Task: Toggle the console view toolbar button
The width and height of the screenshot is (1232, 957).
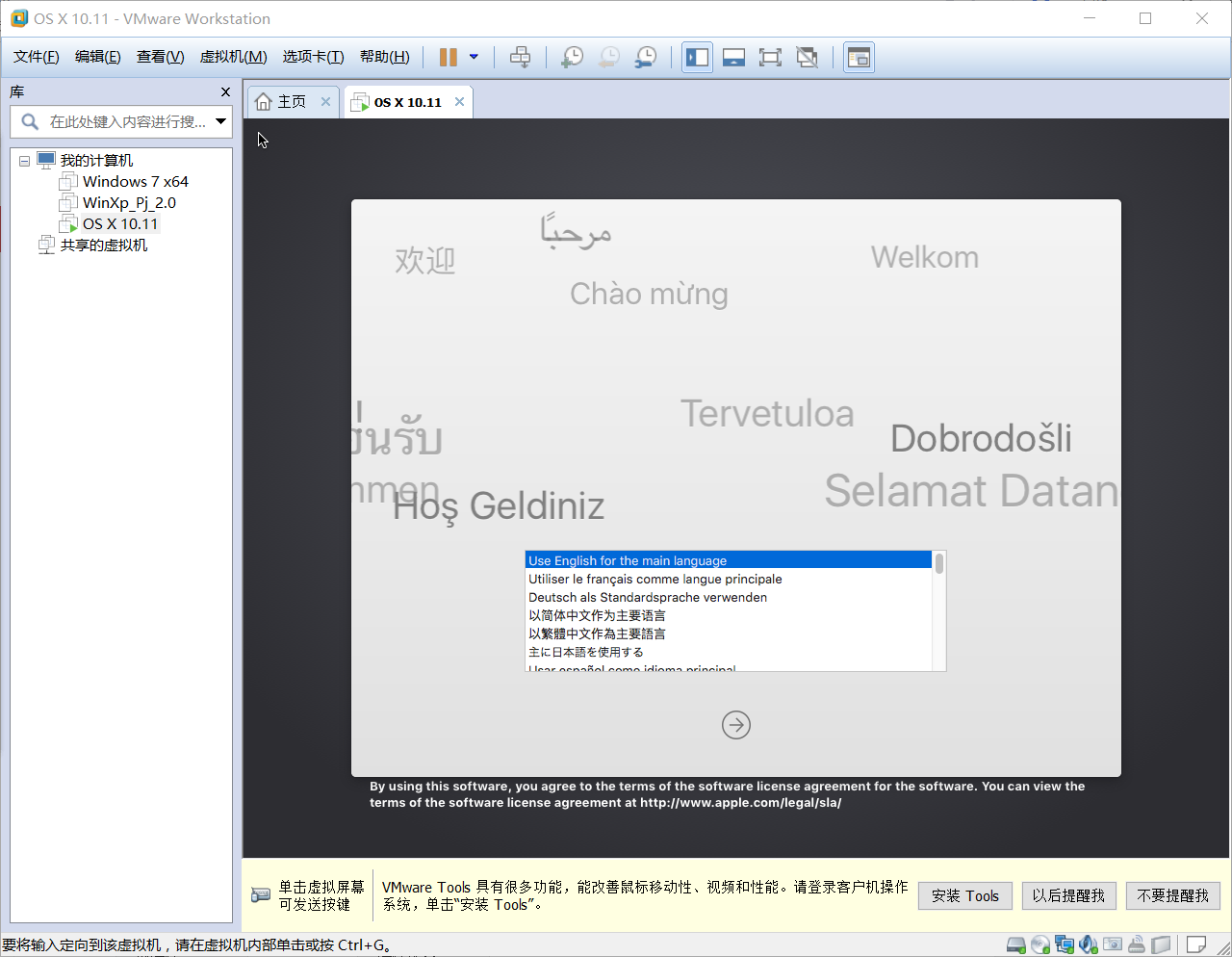Action: click(x=859, y=58)
